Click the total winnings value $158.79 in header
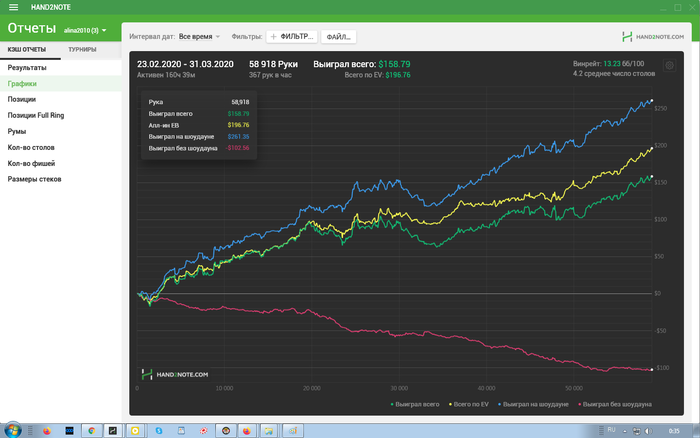The width and height of the screenshot is (700, 438). pyautogui.click(x=394, y=64)
